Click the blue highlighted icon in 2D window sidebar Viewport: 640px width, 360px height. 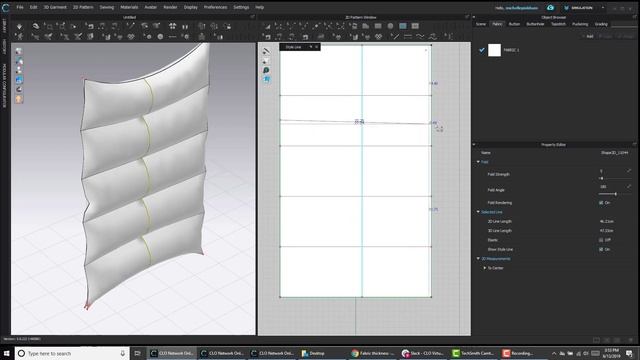click(x=266, y=79)
